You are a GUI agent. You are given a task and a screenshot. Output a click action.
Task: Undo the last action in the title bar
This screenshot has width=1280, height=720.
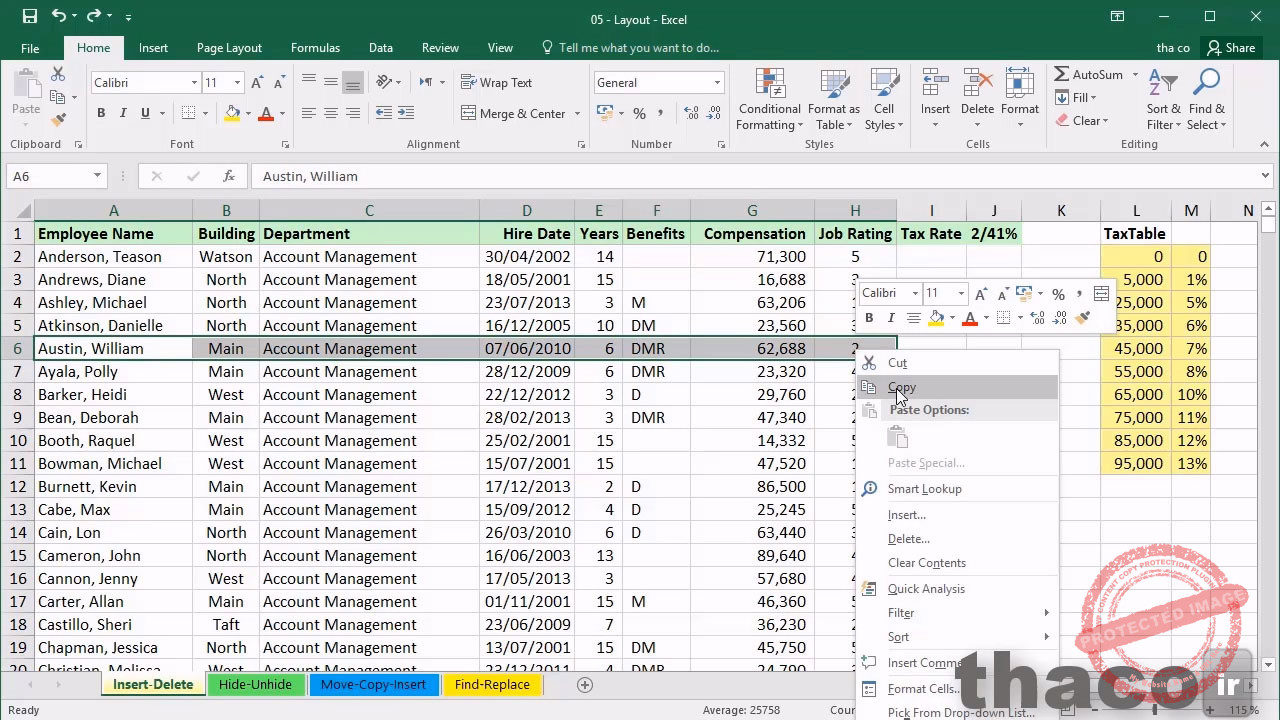tap(59, 16)
